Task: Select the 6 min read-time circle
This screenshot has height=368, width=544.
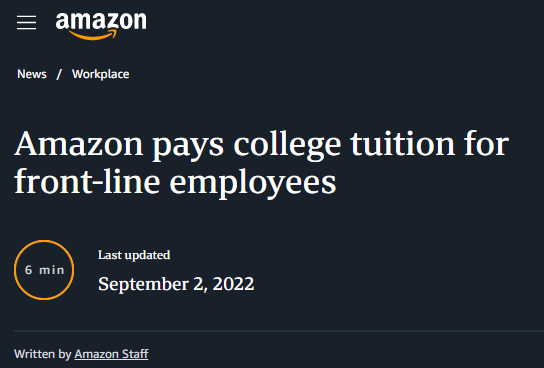Action: coord(44,270)
